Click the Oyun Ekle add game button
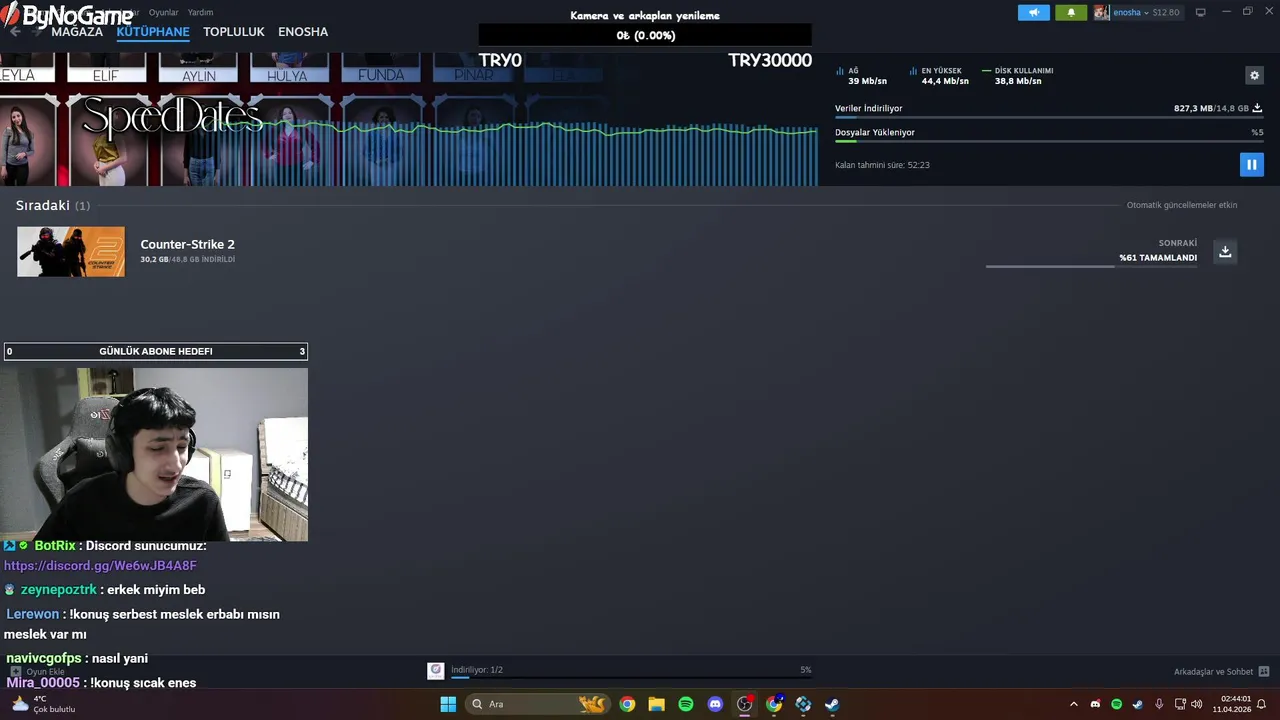The image size is (1280, 720). coord(37,672)
